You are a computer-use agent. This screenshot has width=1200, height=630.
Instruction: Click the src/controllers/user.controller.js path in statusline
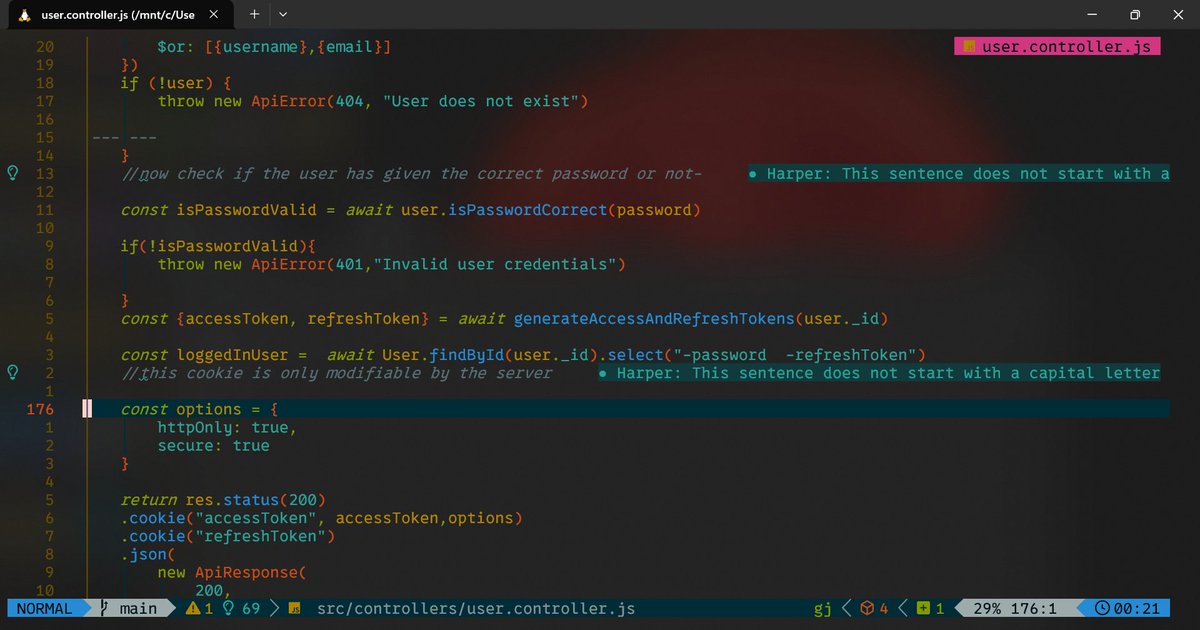476,608
